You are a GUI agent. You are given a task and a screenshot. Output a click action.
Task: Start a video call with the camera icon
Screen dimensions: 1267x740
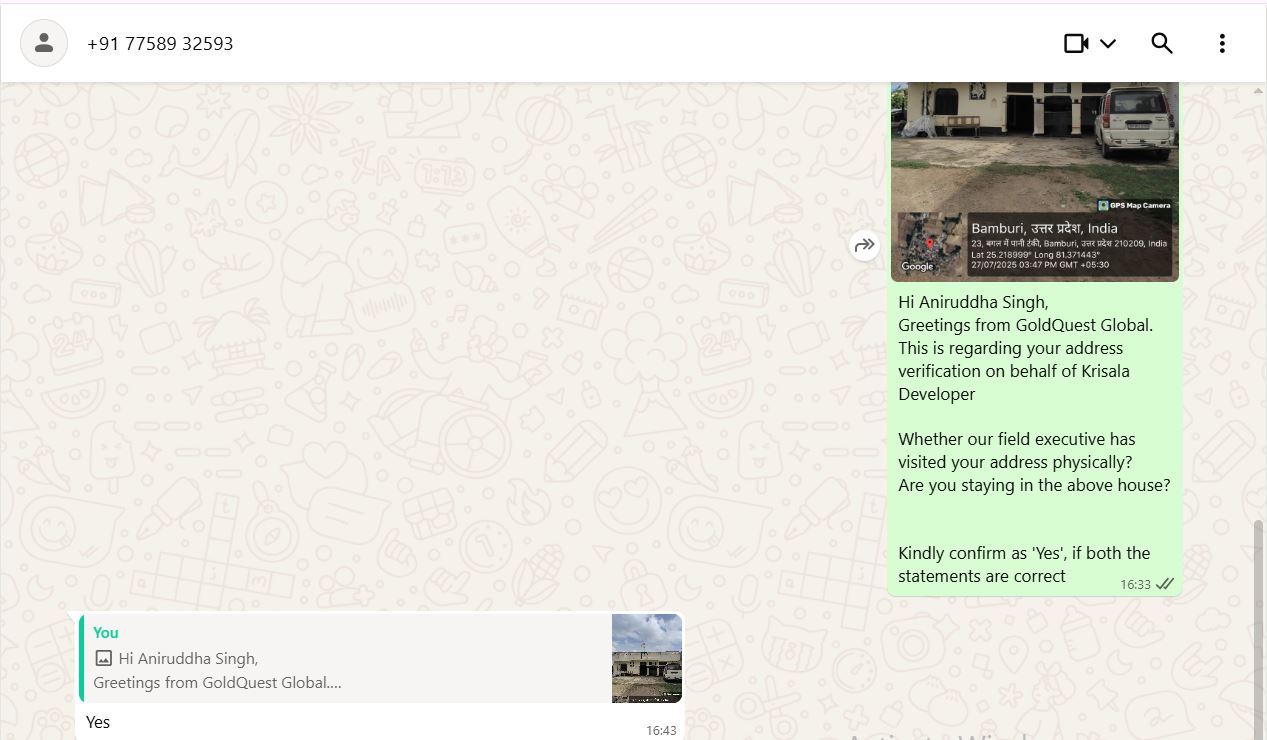click(x=1076, y=43)
